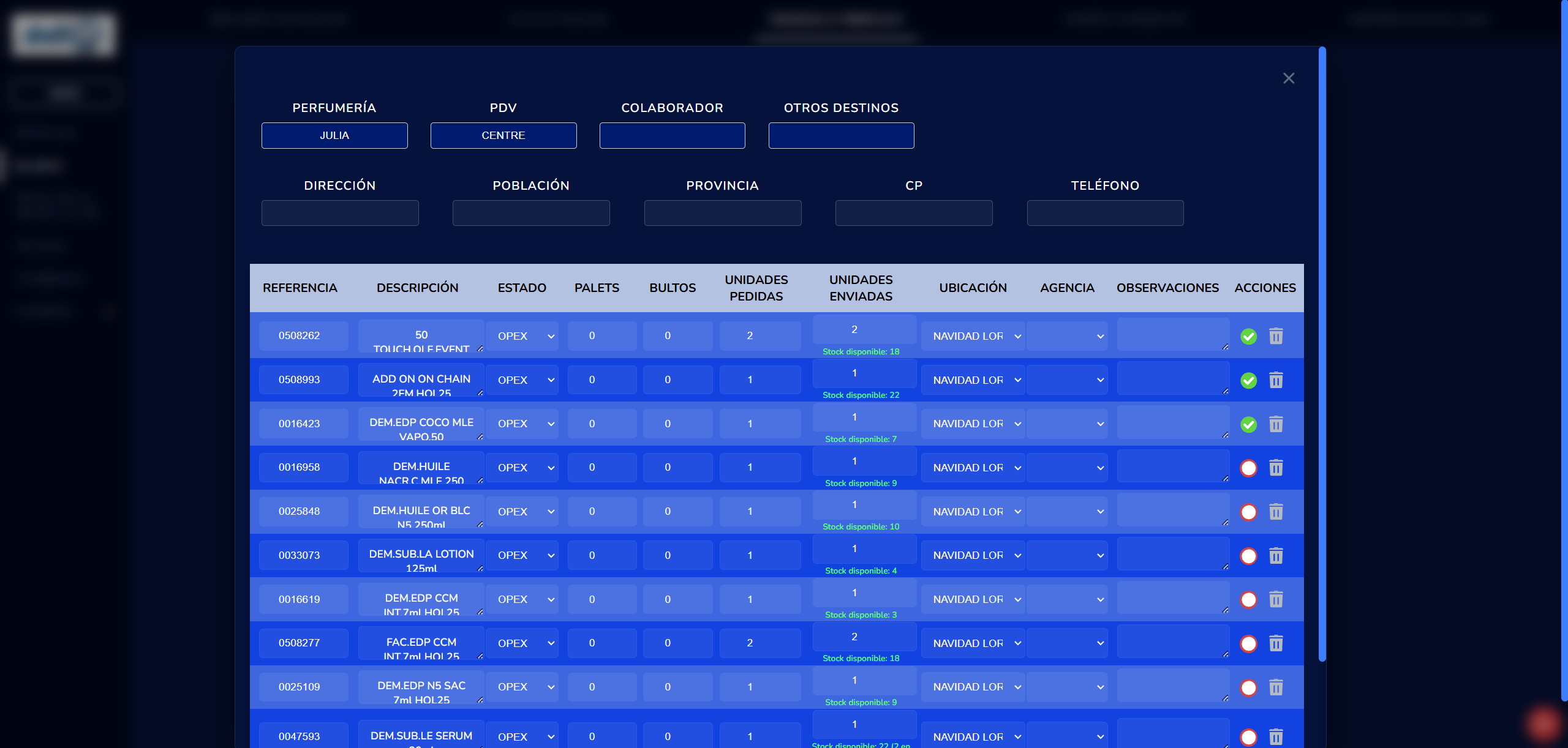Open AGENCIA dropdown for reference 0025848
Image resolution: width=1568 pixels, height=748 pixels.
(1067, 512)
